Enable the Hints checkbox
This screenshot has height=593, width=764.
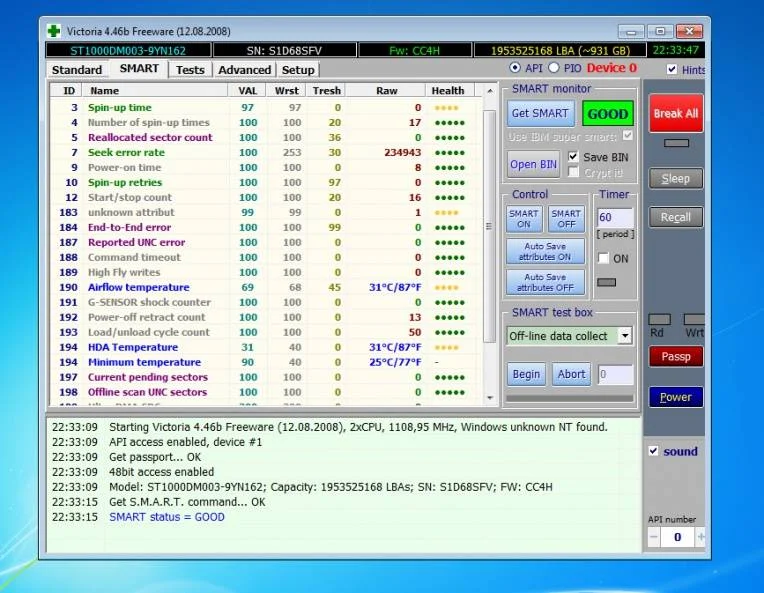tap(672, 69)
